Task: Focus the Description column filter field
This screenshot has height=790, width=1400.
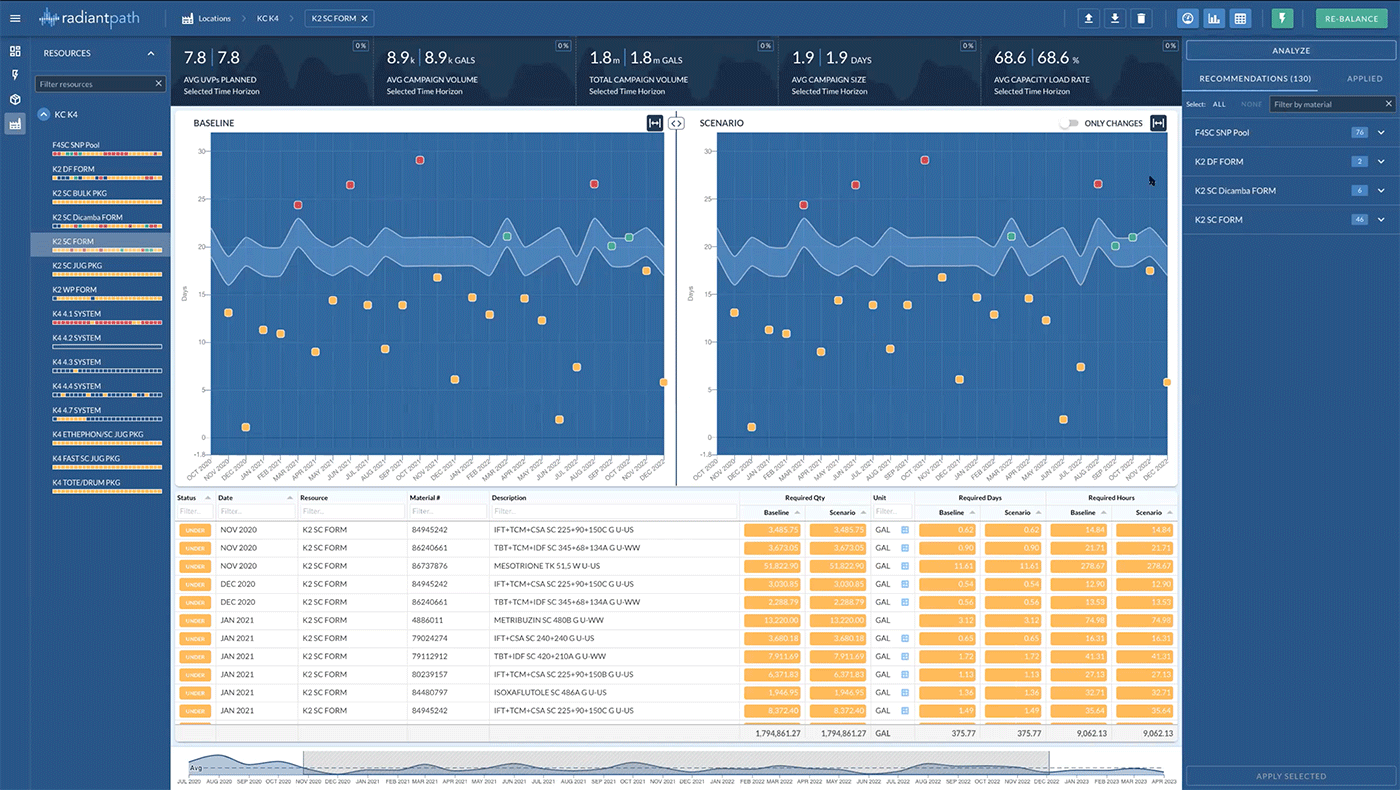Action: [613, 512]
